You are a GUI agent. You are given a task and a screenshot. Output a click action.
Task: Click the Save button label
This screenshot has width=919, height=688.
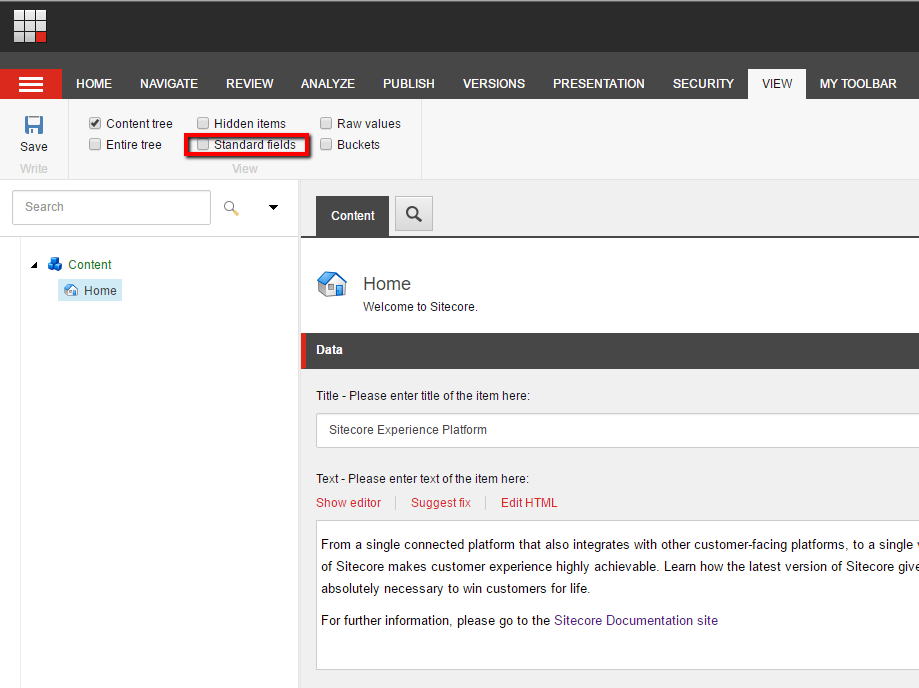click(33, 147)
